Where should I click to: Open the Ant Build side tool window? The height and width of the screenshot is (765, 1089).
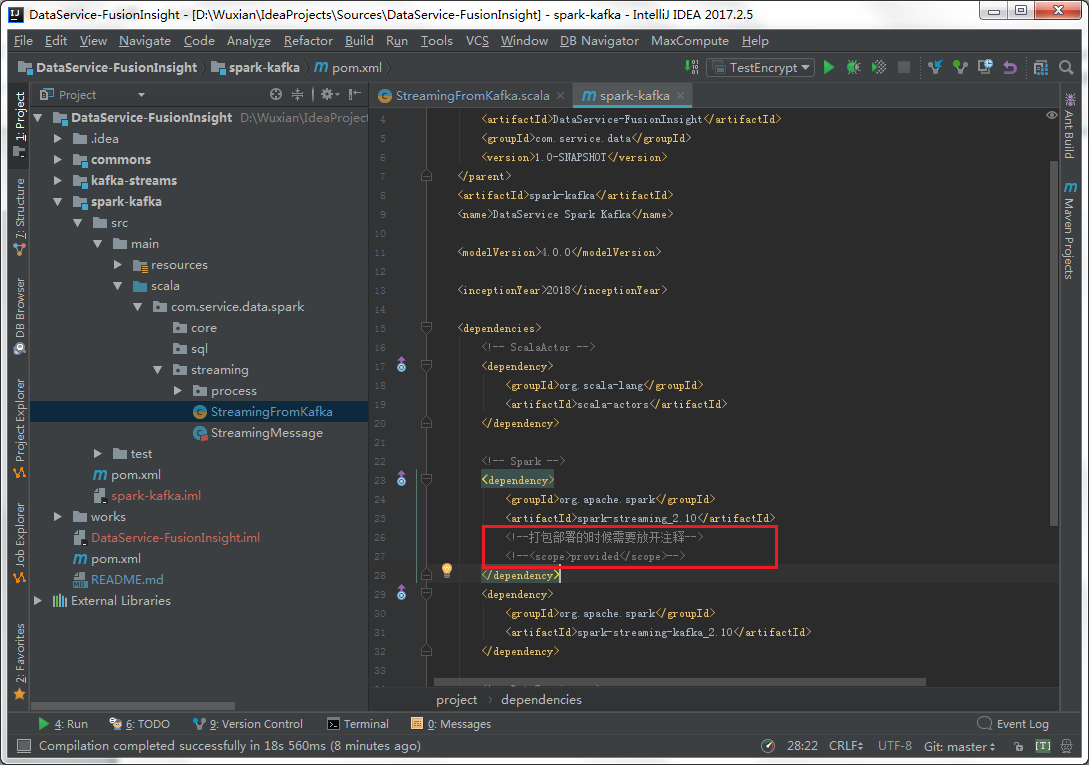click(1070, 126)
